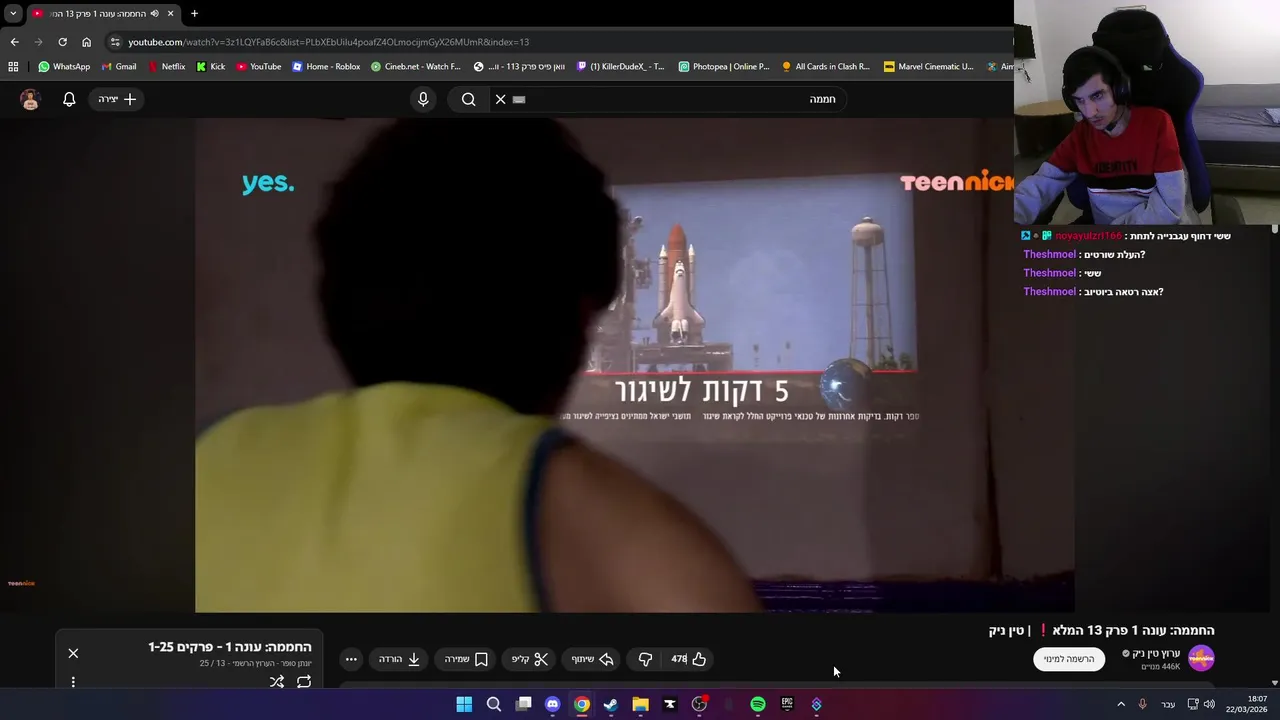Toggle playlist loop

tap(304, 682)
